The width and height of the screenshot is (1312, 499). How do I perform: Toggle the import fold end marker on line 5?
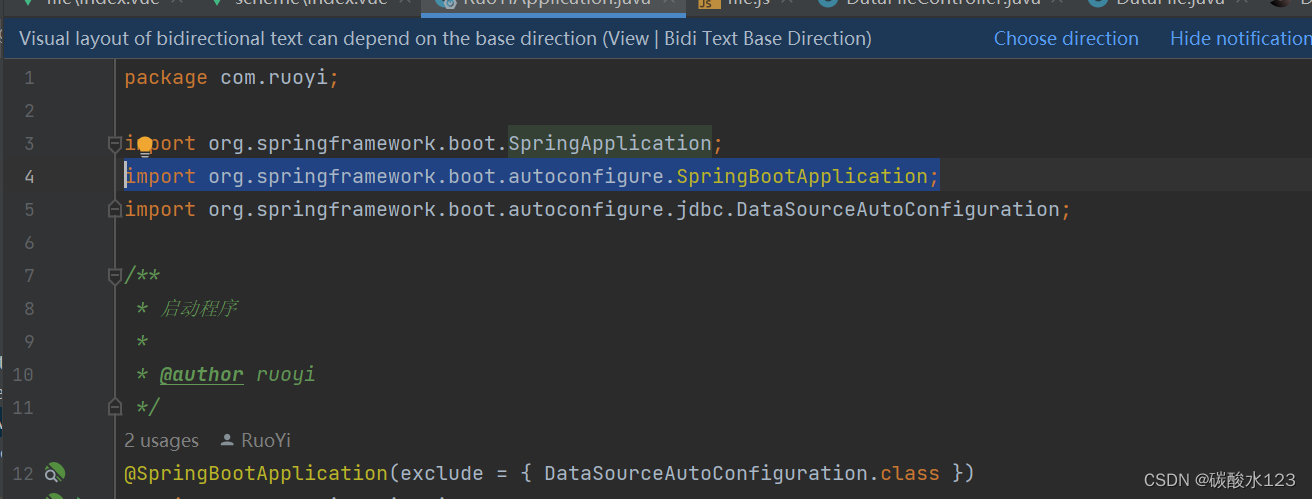pos(114,209)
